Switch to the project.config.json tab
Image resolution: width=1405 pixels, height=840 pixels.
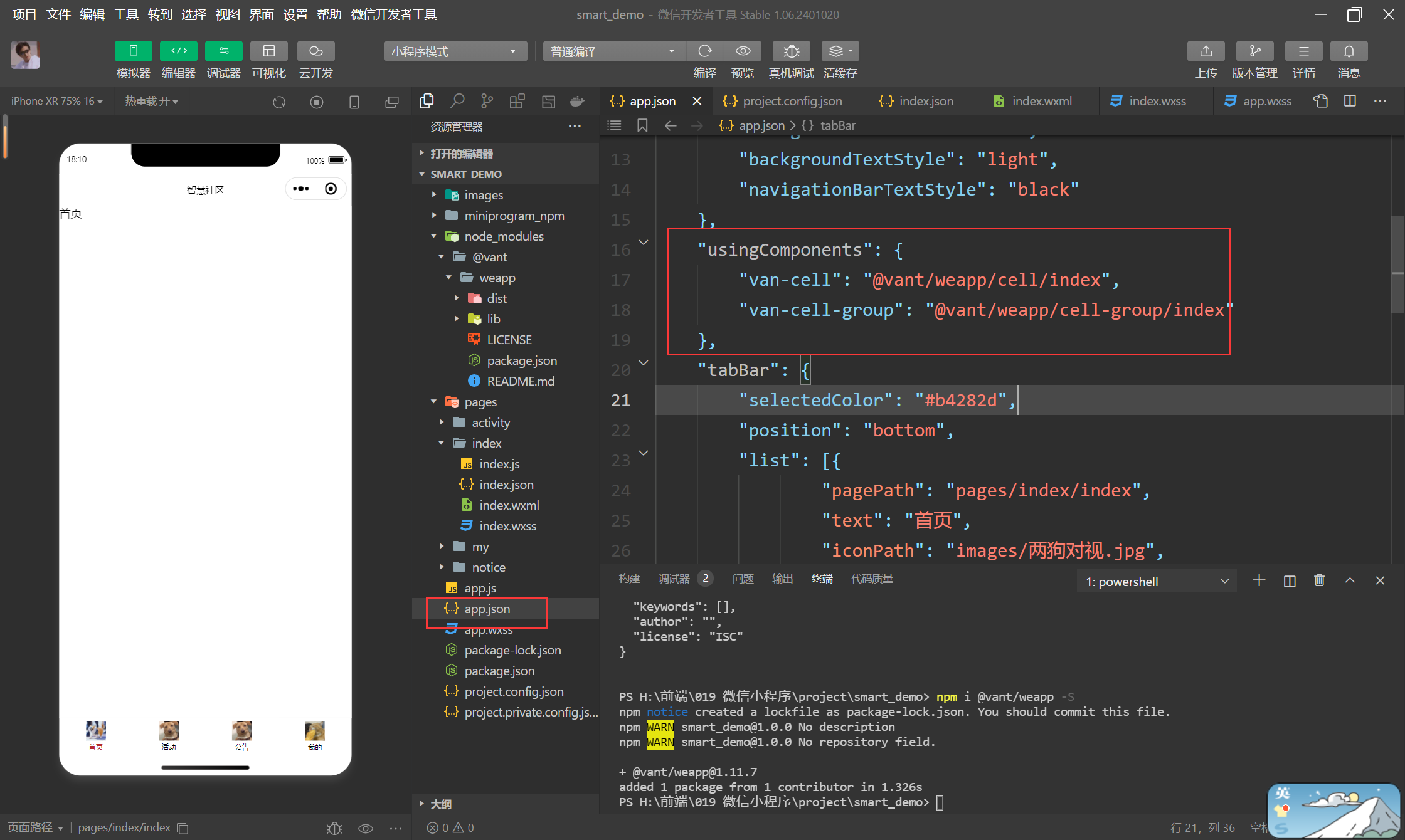point(792,101)
